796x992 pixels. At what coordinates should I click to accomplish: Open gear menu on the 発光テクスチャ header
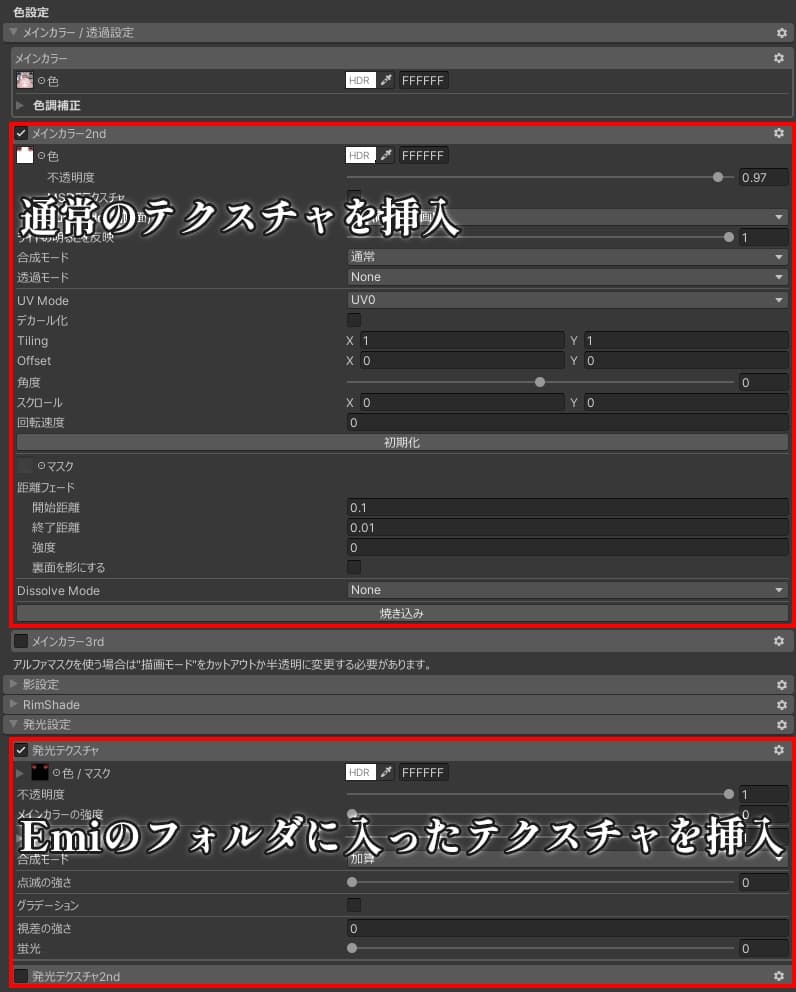point(779,750)
